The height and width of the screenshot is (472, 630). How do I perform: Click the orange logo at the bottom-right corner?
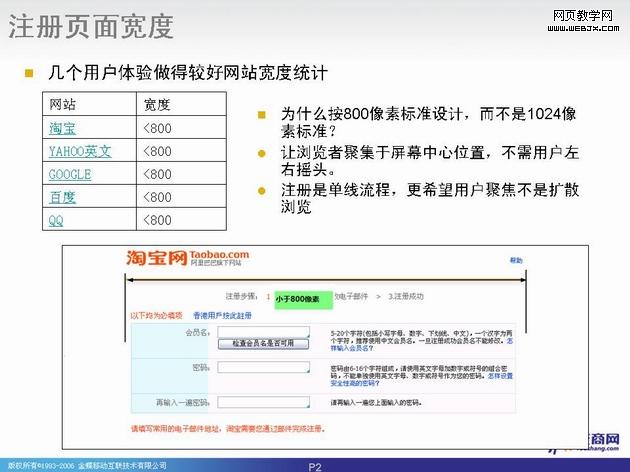pyautogui.click(x=592, y=450)
